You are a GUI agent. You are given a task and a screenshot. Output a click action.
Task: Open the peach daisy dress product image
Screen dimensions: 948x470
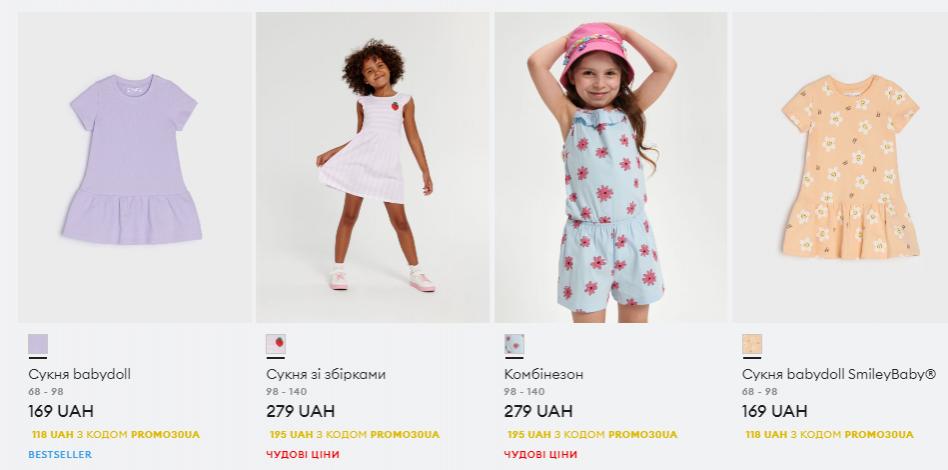[840, 168]
